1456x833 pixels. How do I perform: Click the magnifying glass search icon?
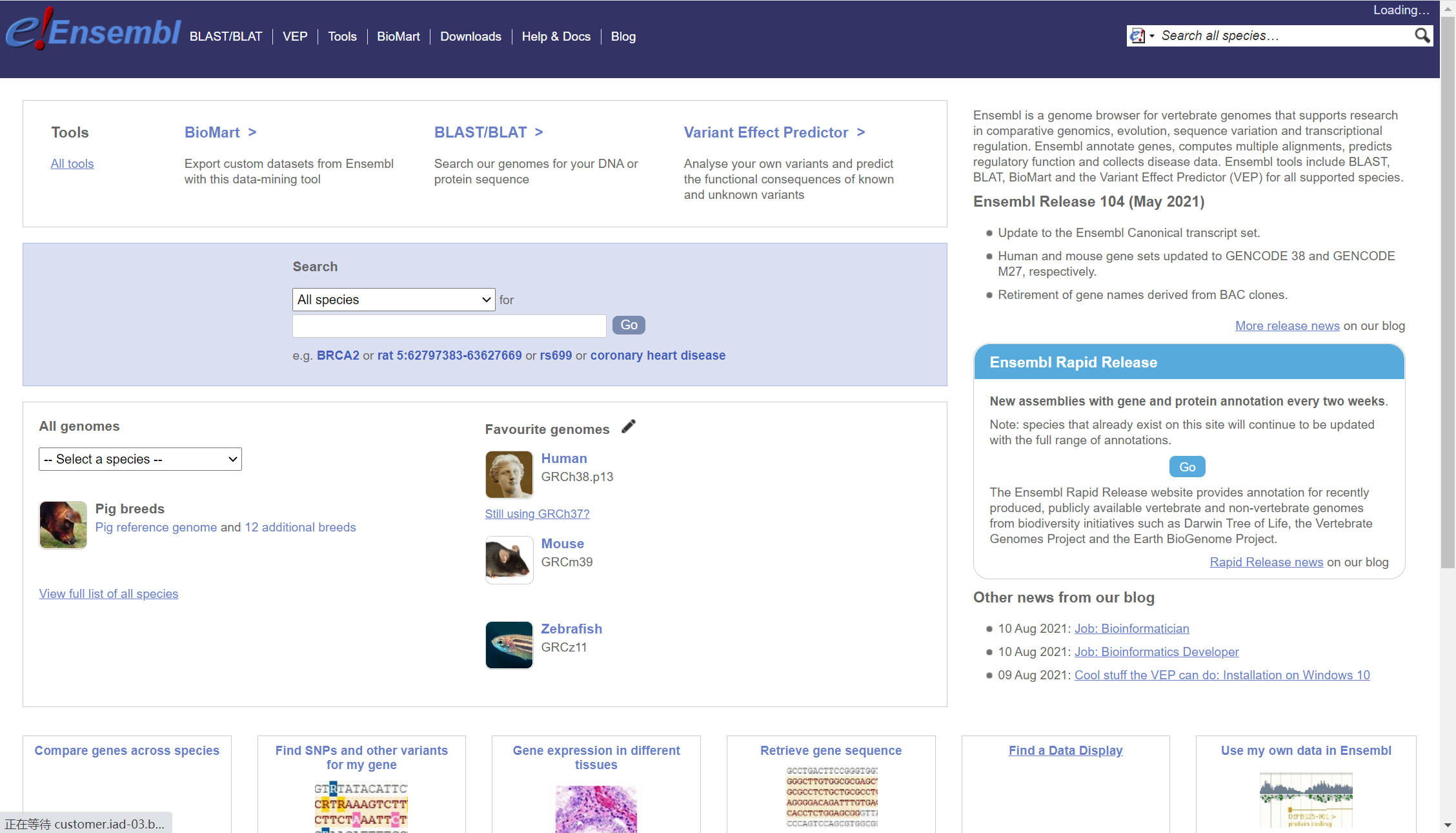[x=1422, y=36]
